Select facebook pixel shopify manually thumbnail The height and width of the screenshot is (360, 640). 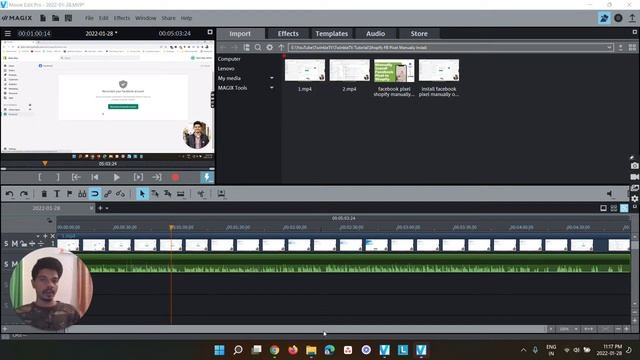[394, 70]
